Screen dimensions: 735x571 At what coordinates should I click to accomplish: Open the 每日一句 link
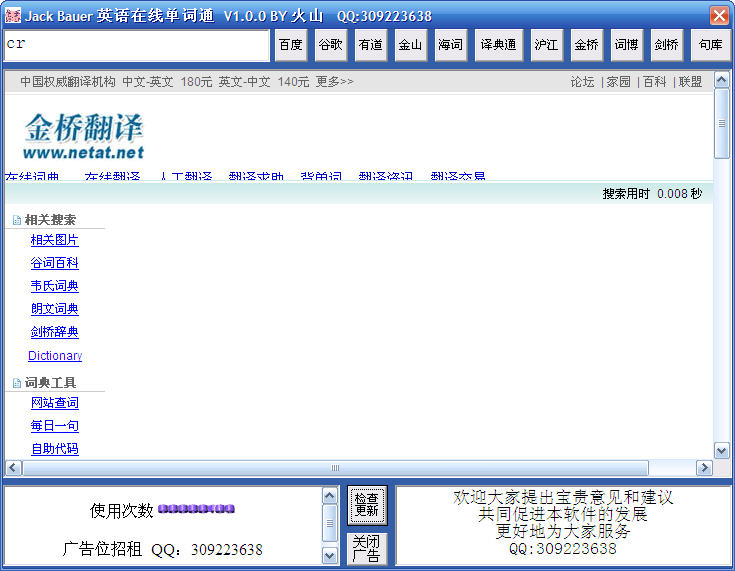pyautogui.click(x=54, y=426)
